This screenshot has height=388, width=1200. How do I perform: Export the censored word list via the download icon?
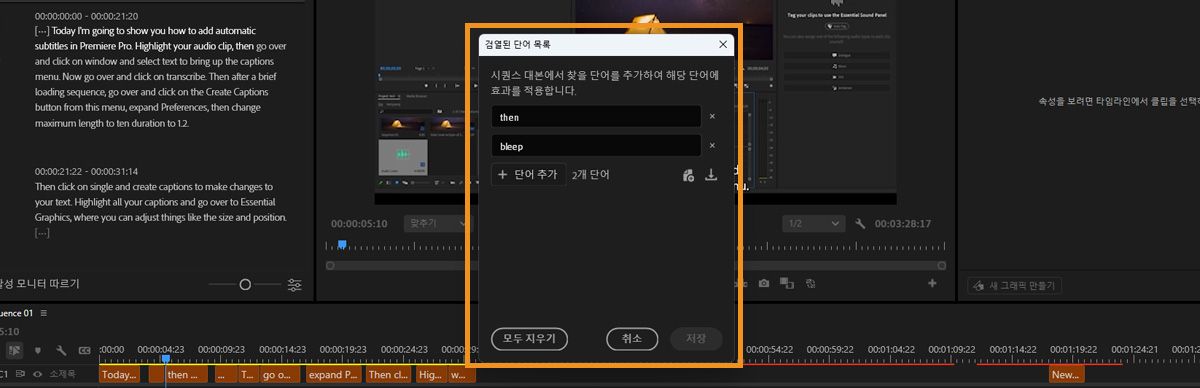[x=711, y=175]
